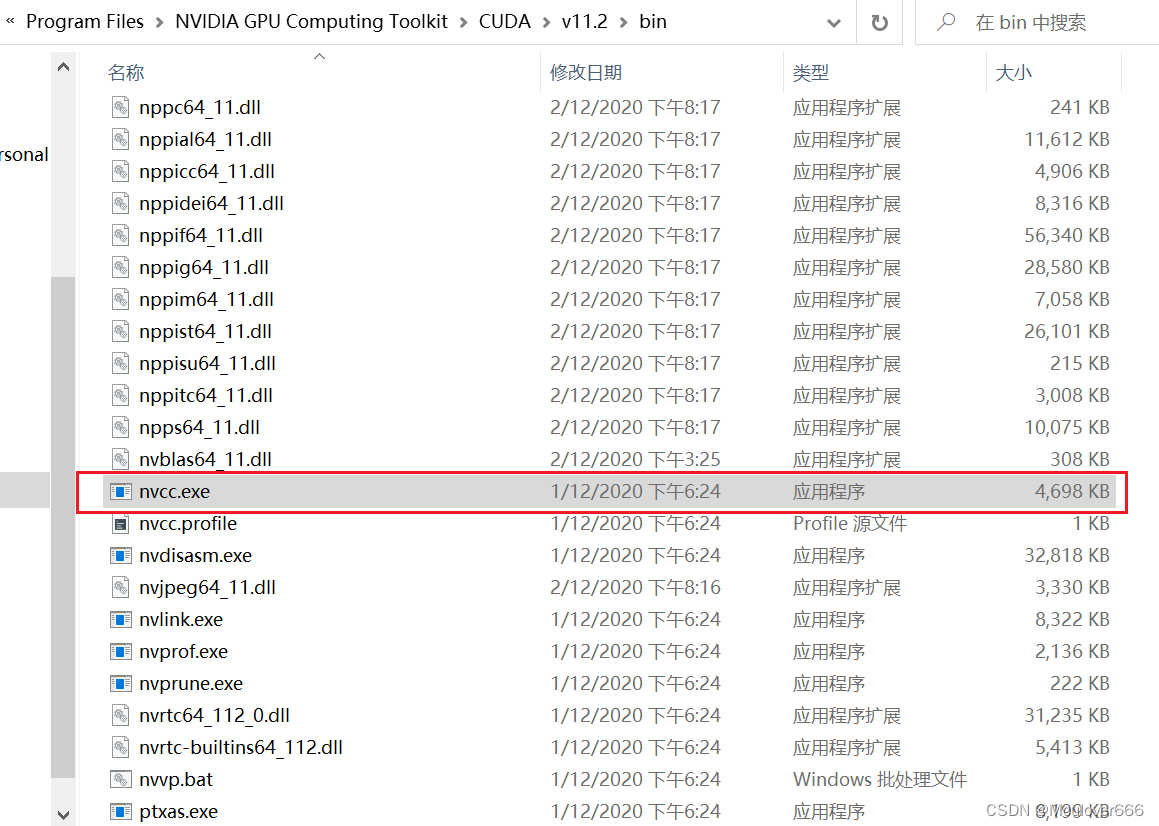Click the 56,340 KB size cell
This screenshot has height=826, width=1159.
pyautogui.click(x=1067, y=236)
